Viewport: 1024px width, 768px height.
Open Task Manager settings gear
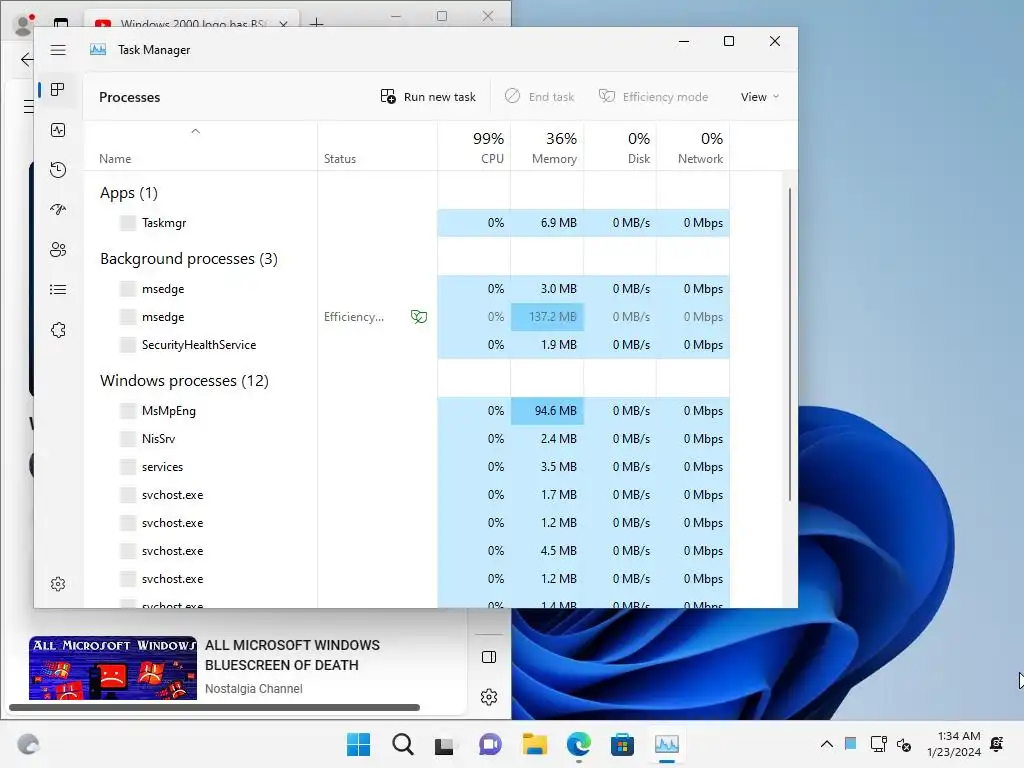[x=58, y=584]
